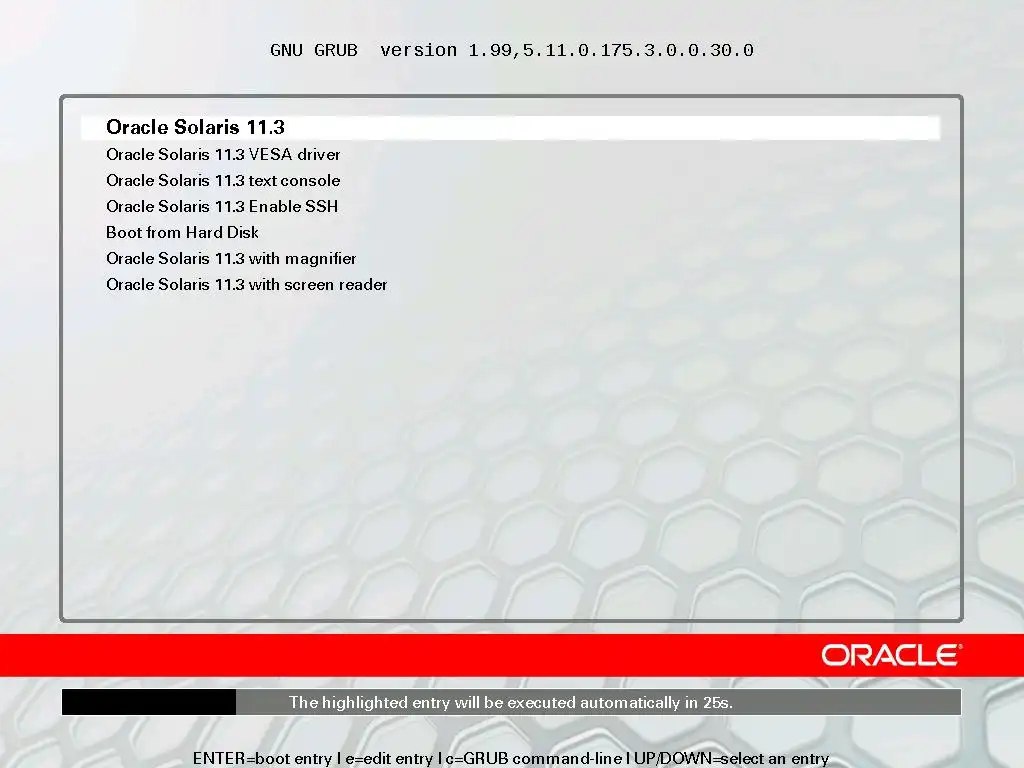The height and width of the screenshot is (768, 1024).
Task: Click the automatic boot countdown progress bar
Action: tap(511, 702)
